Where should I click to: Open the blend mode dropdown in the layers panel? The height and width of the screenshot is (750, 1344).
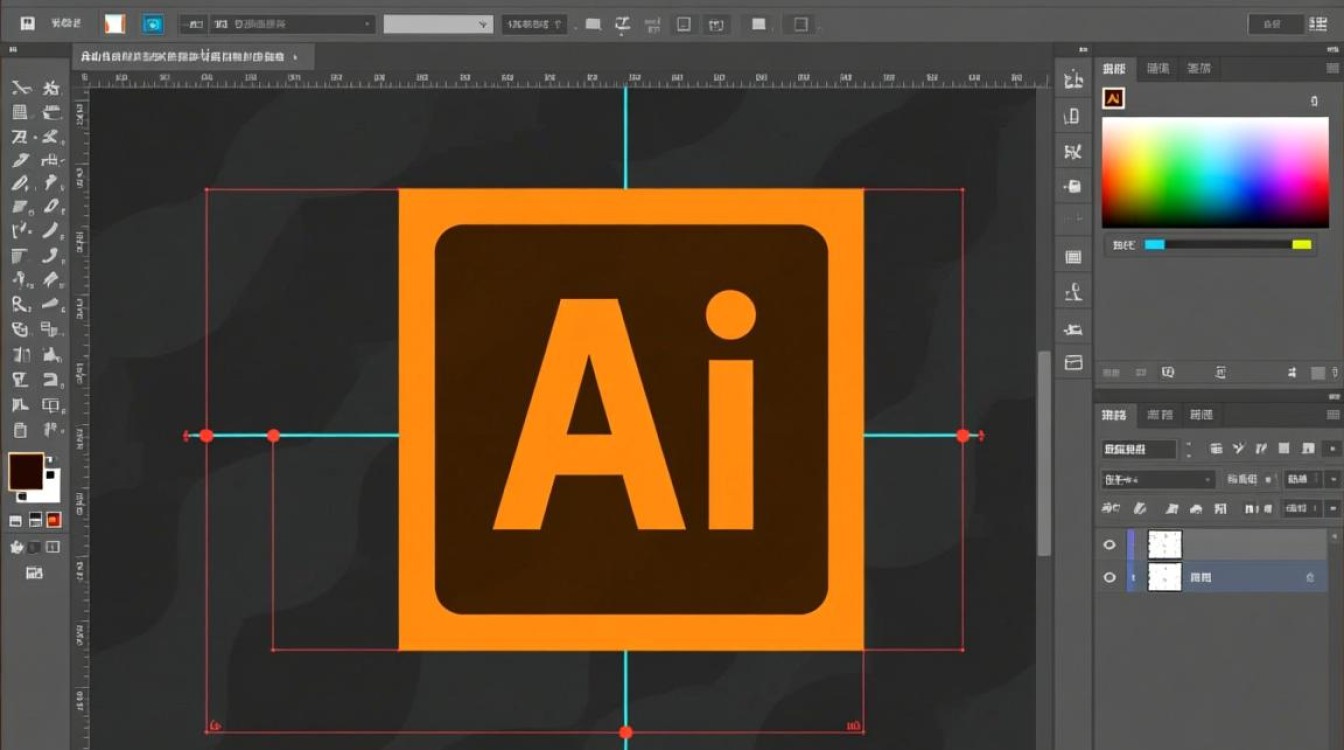(x=1158, y=480)
